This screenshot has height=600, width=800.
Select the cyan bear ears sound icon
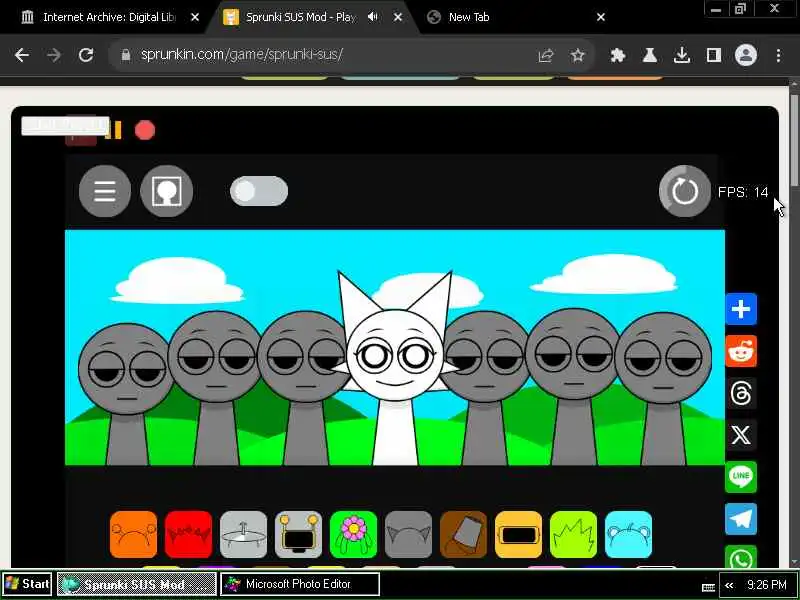(x=629, y=534)
